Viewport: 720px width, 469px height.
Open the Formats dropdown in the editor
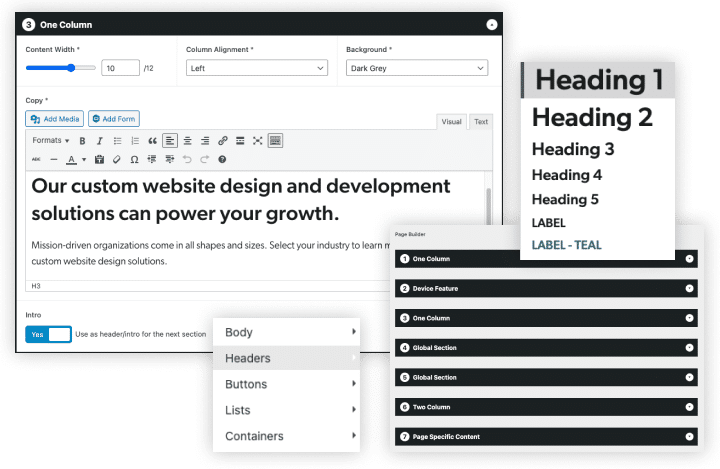coord(50,141)
